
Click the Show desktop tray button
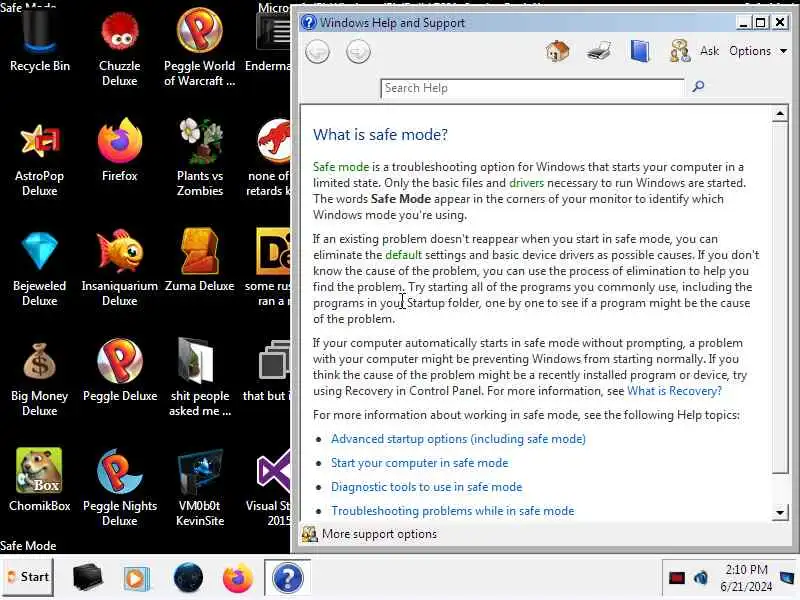pos(787,578)
